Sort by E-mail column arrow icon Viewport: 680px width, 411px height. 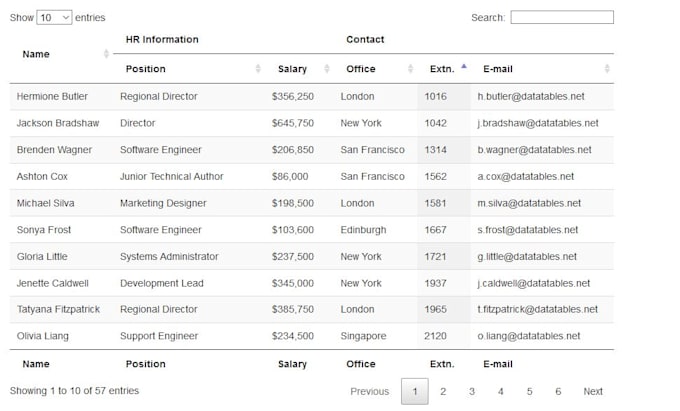pos(607,68)
